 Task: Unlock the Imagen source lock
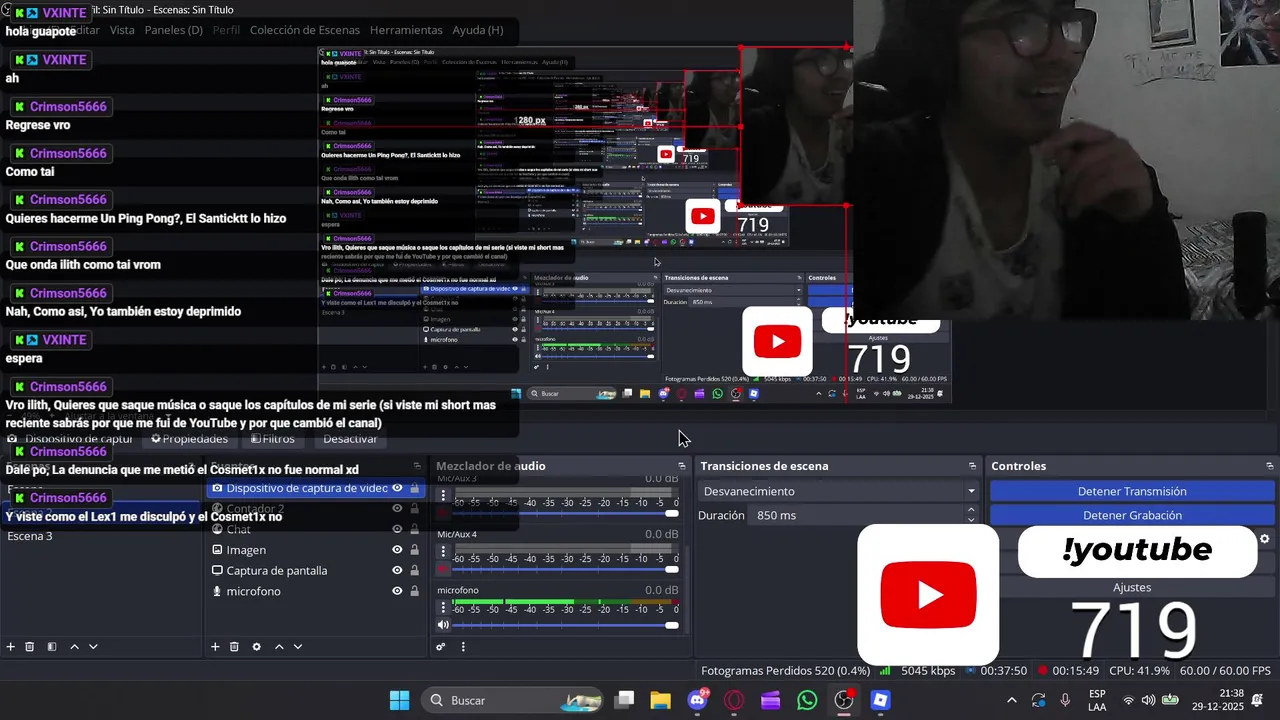coord(414,550)
